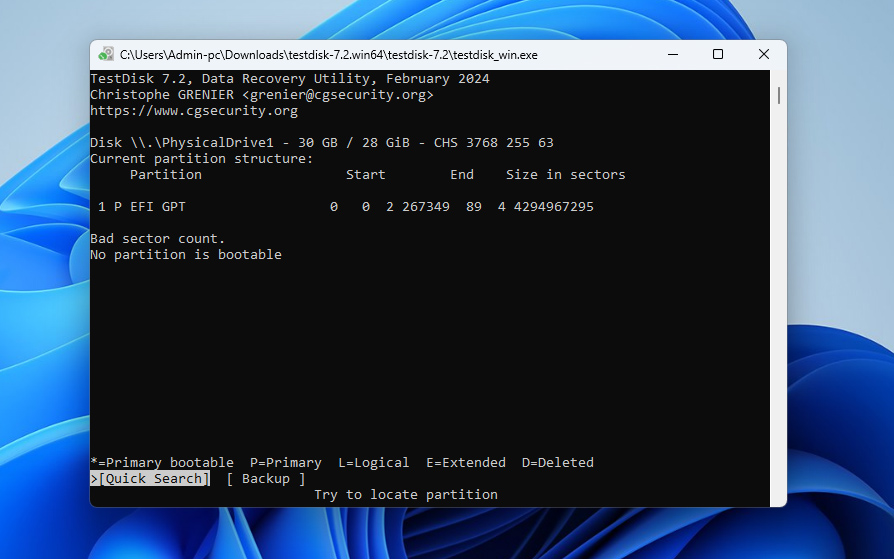Click the 'Partition' column header

click(x=166, y=175)
